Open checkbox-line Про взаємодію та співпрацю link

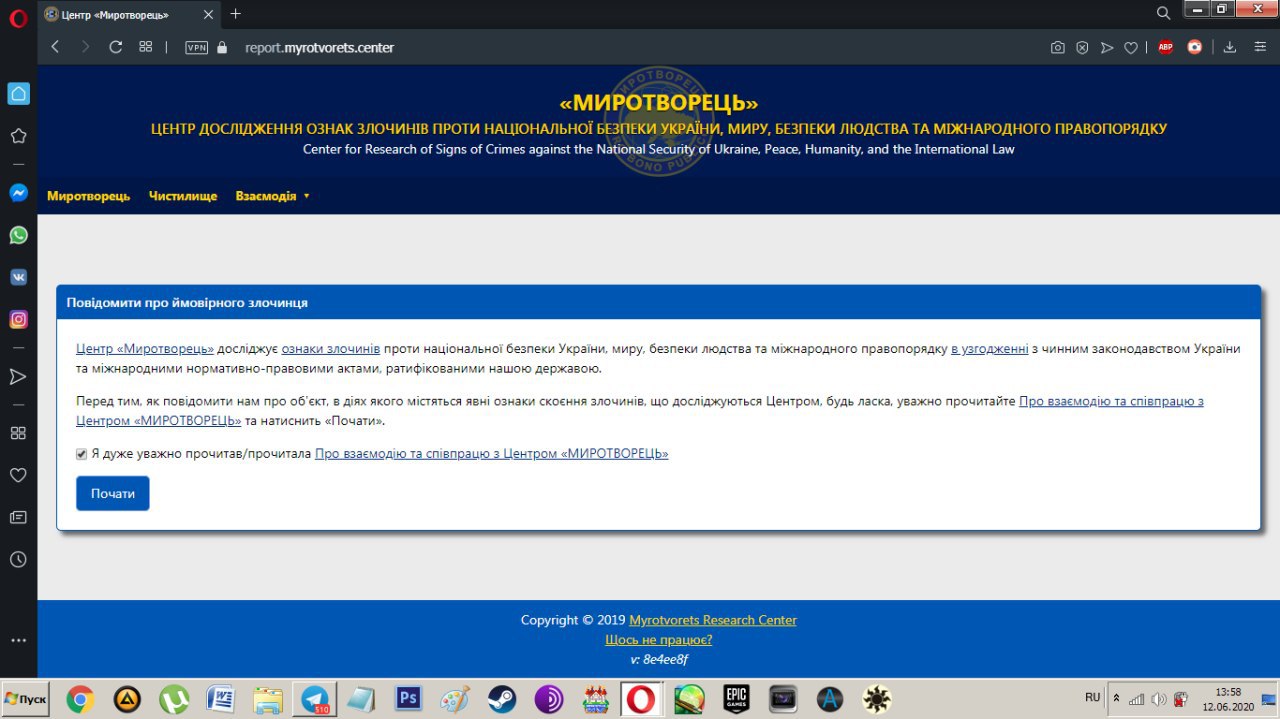pyautogui.click(x=491, y=453)
